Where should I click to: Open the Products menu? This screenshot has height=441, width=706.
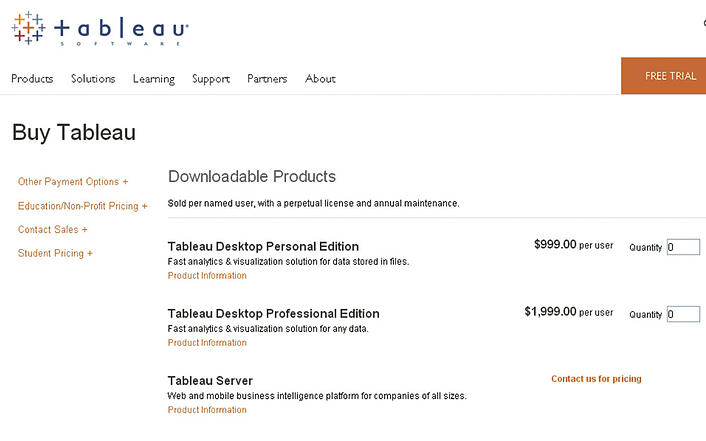tap(32, 79)
